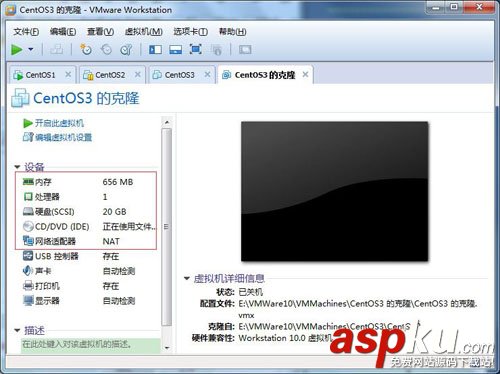Open the 编辑(E) menu
The width and height of the screenshot is (500, 374).
[63, 32]
